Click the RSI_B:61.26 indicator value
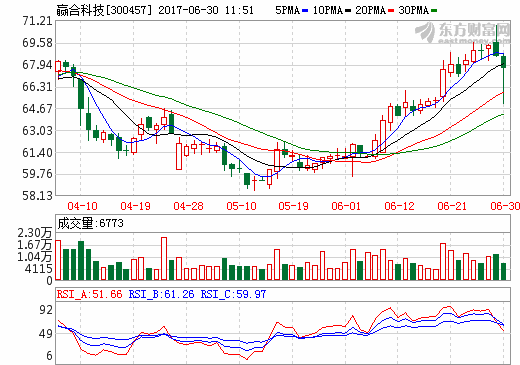Viewport: 520px width, 365px height. (x=161, y=294)
